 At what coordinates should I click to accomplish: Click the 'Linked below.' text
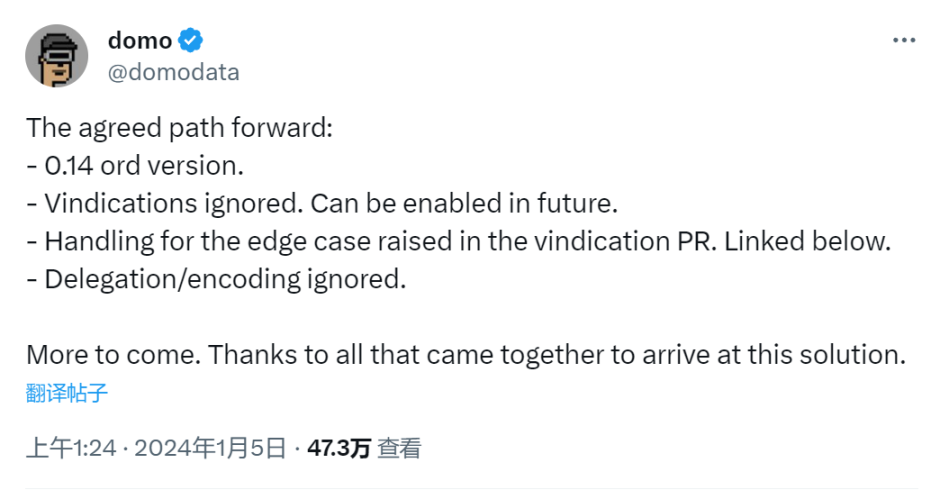808,241
